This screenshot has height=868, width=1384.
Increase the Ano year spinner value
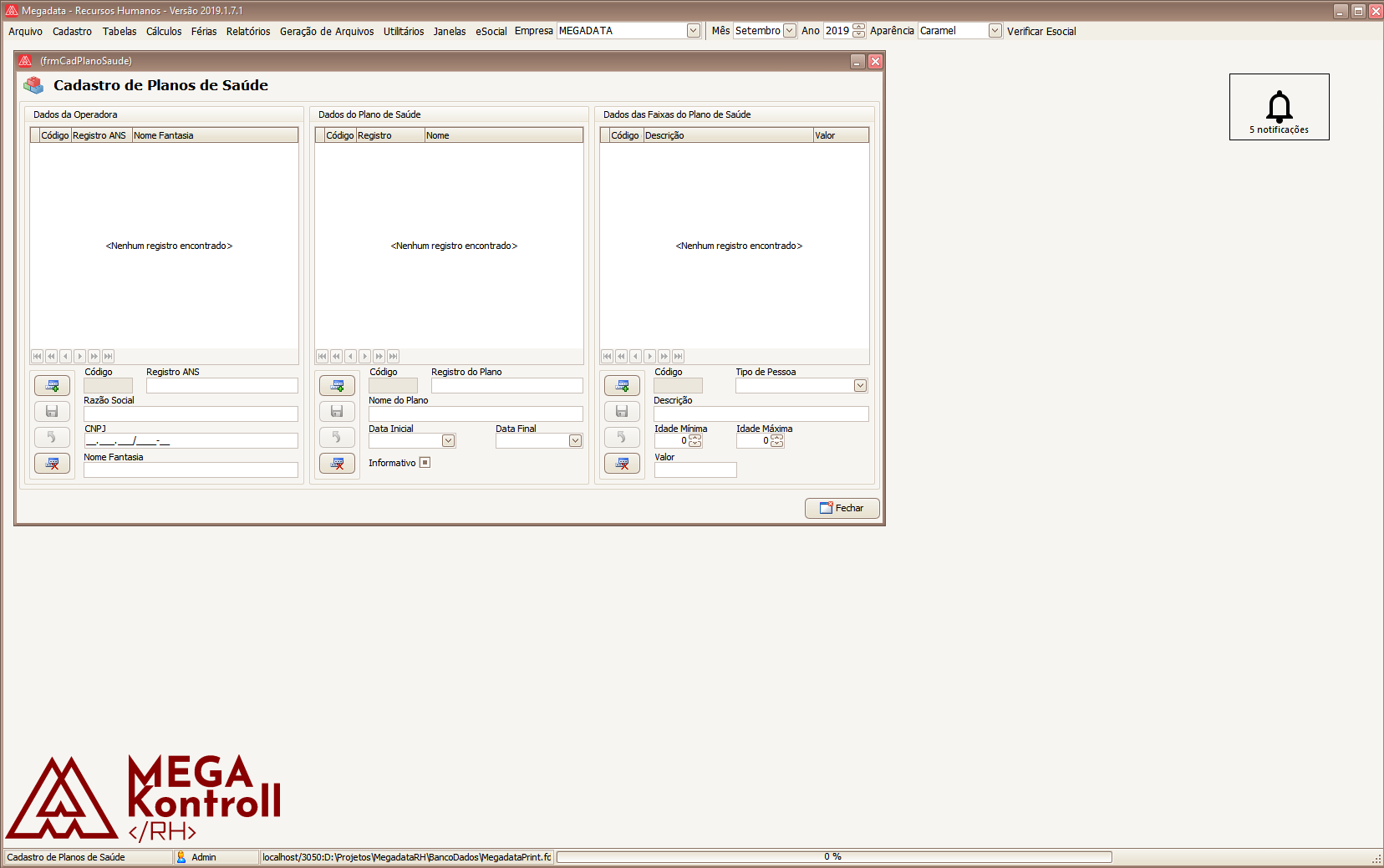[x=858, y=27]
